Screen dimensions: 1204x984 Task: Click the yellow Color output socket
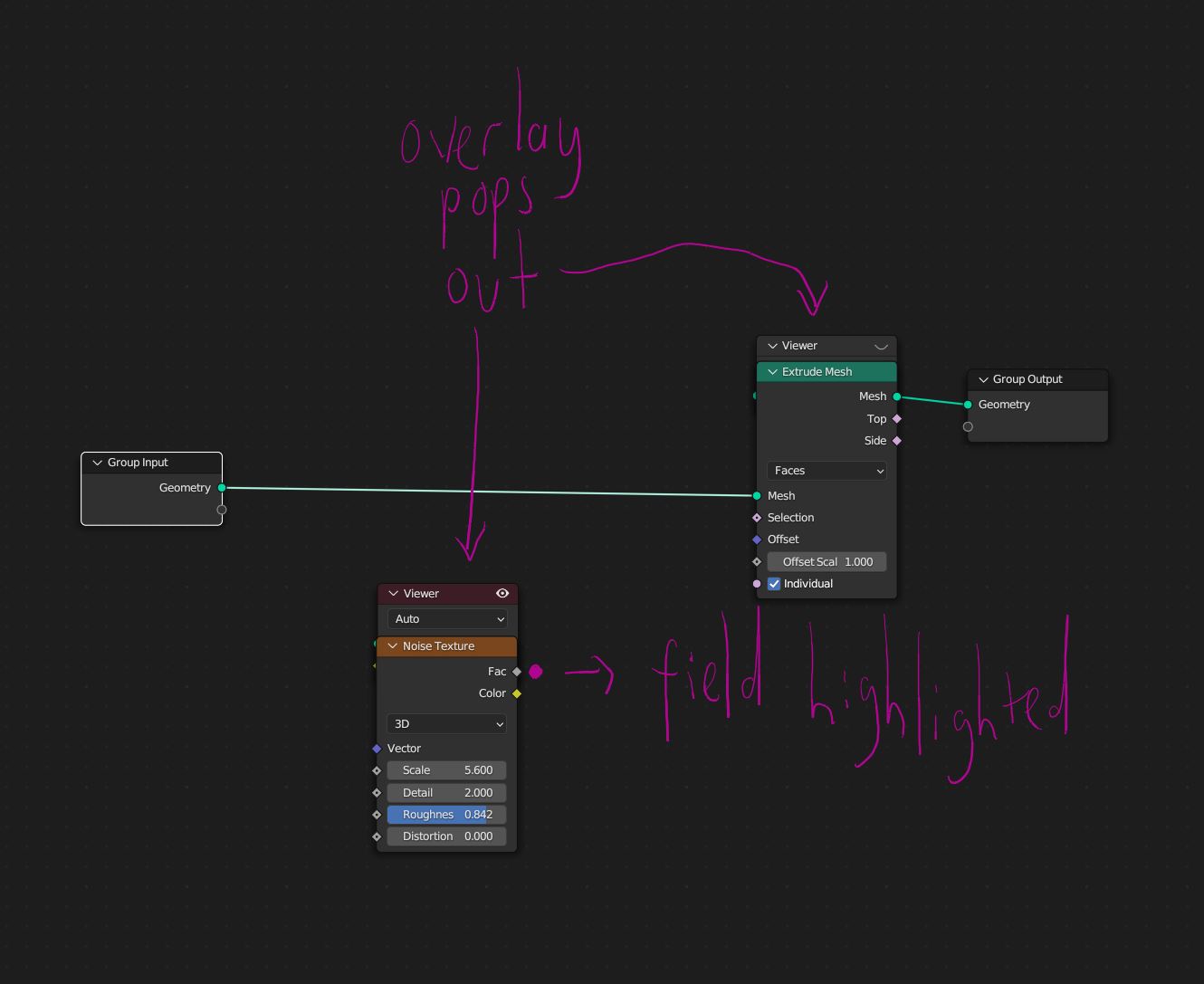point(517,693)
